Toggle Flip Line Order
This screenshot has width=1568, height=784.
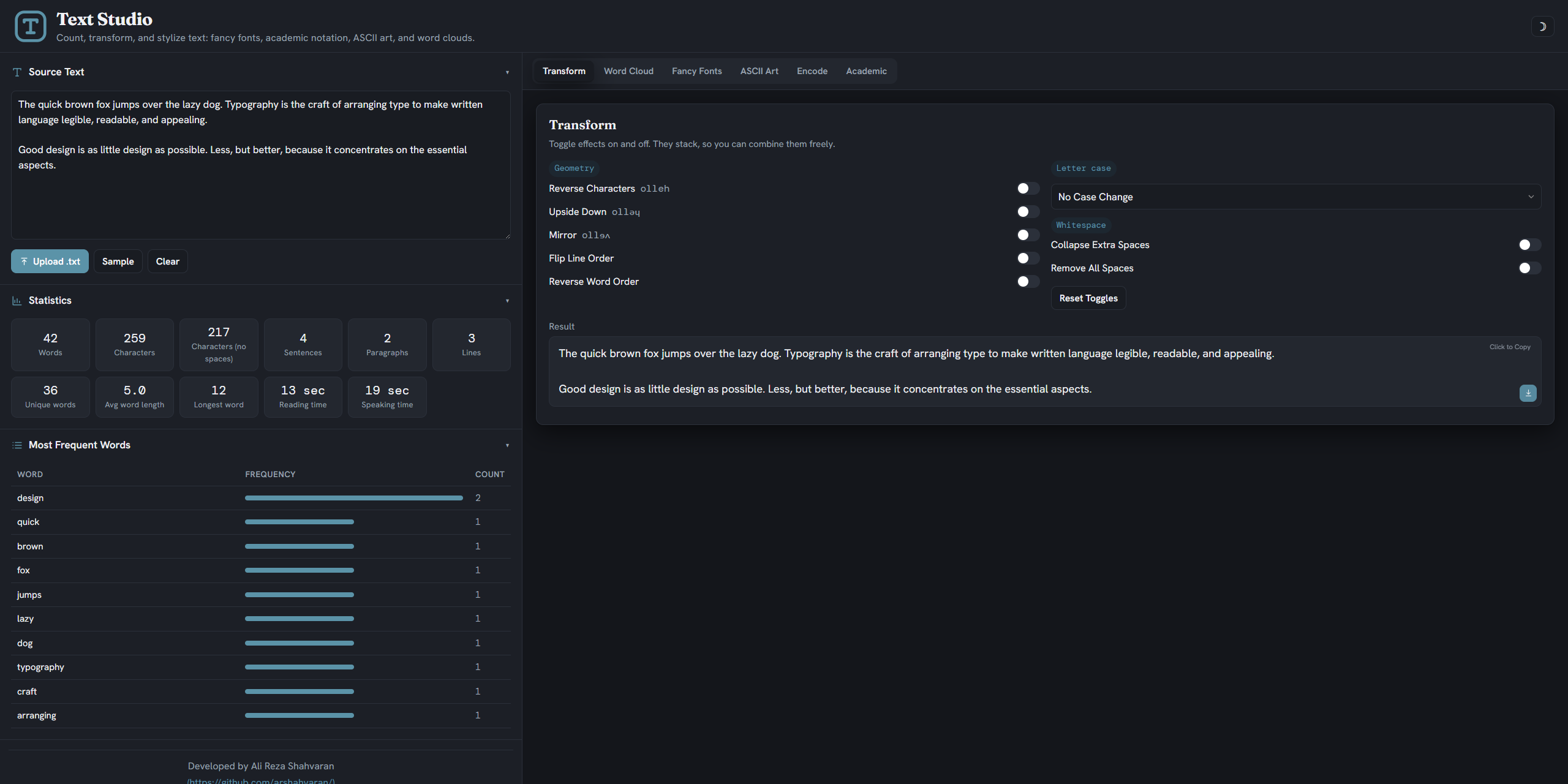point(1028,258)
